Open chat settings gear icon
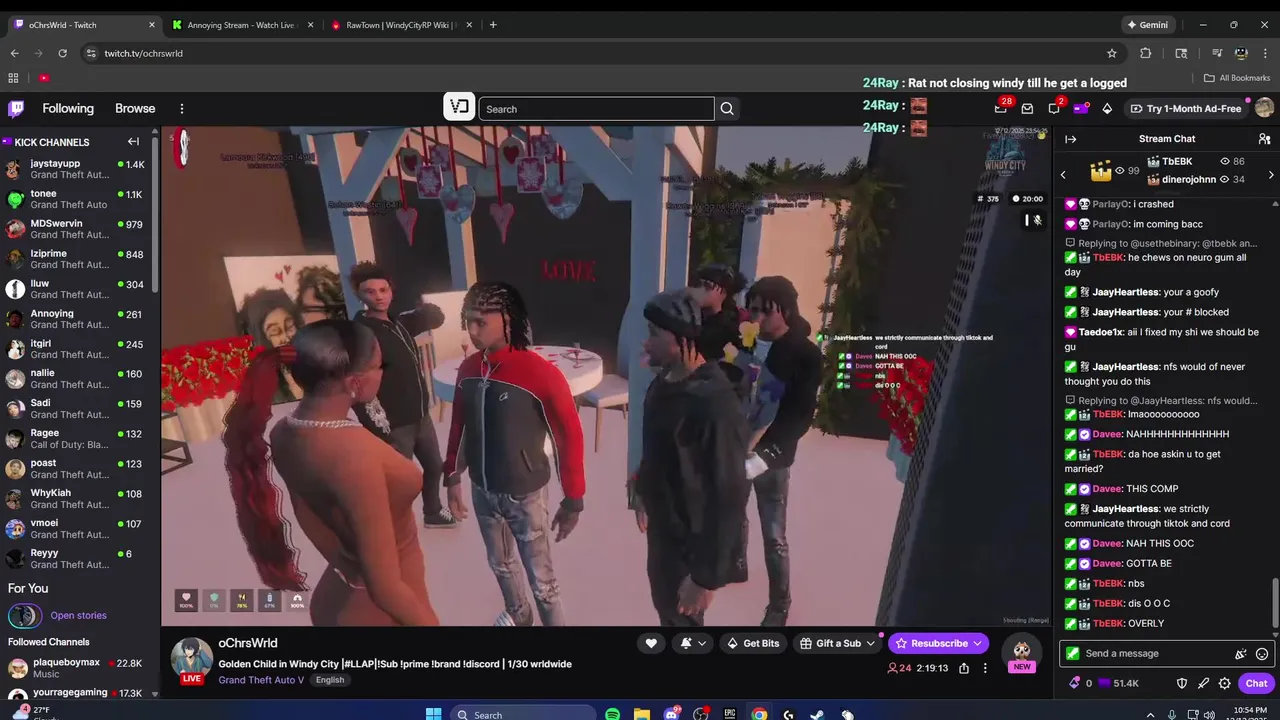The width and height of the screenshot is (1280, 720). [1224, 683]
